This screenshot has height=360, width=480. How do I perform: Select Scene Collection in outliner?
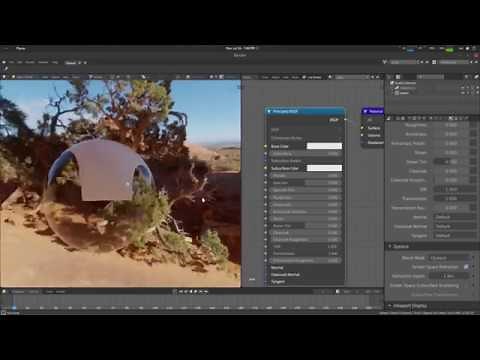coord(404,83)
